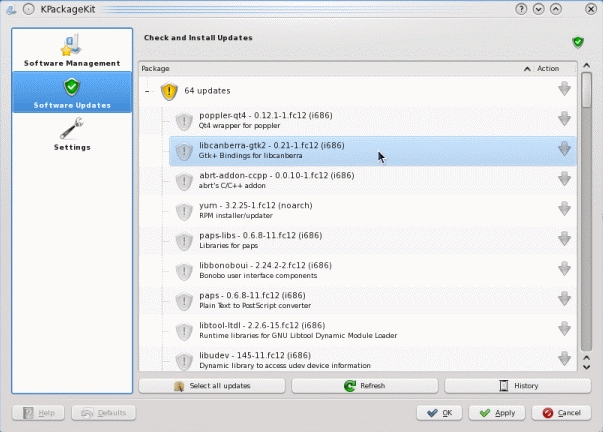
Task: Click the package list scrollbar thumb
Action: click(586, 91)
